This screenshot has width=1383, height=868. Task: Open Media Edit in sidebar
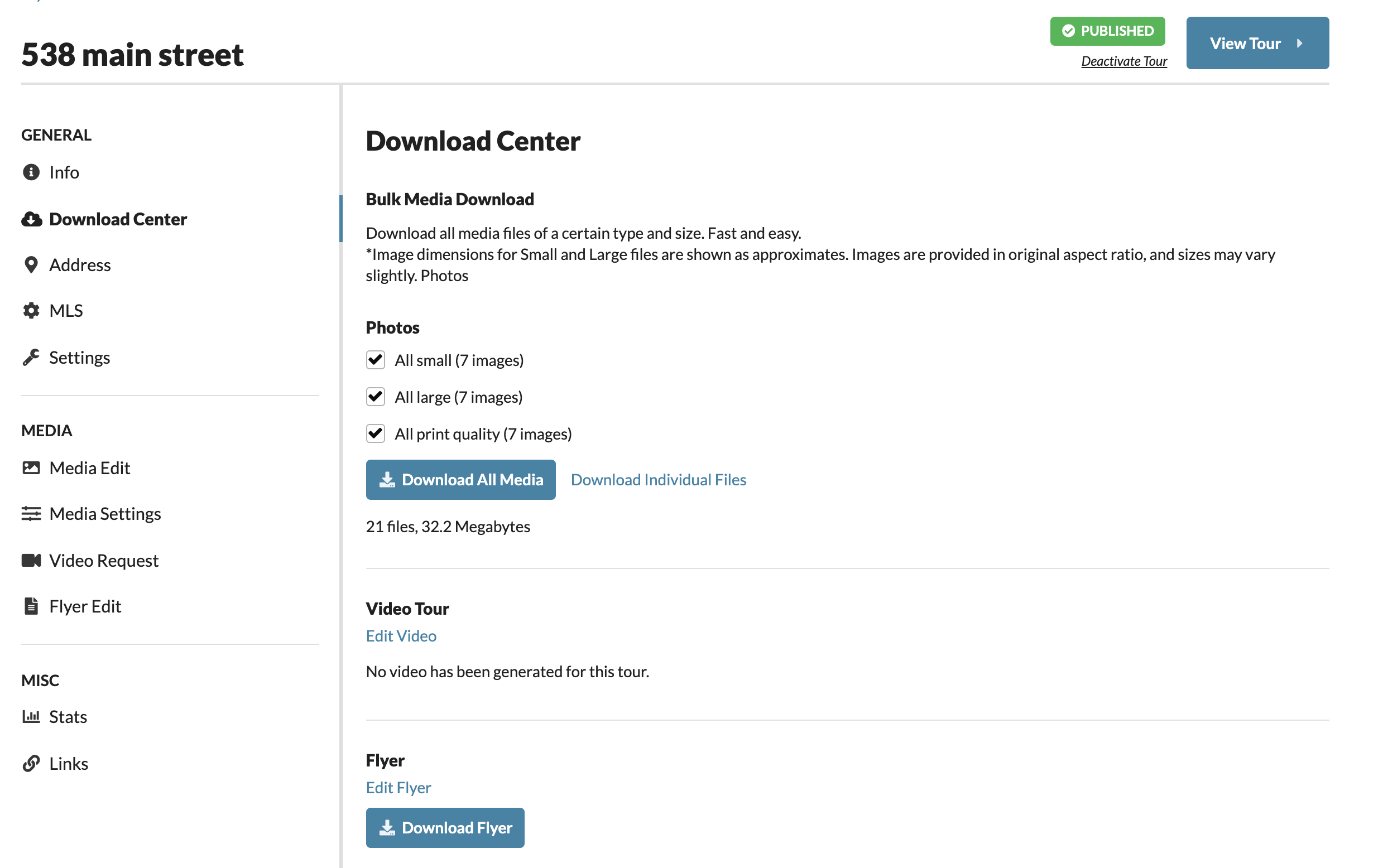[90, 468]
